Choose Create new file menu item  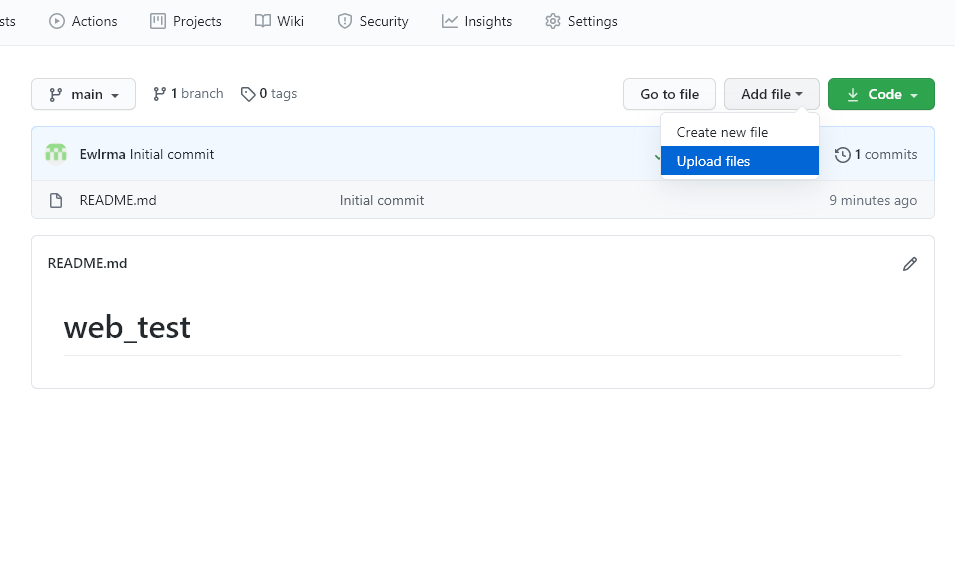(740, 132)
